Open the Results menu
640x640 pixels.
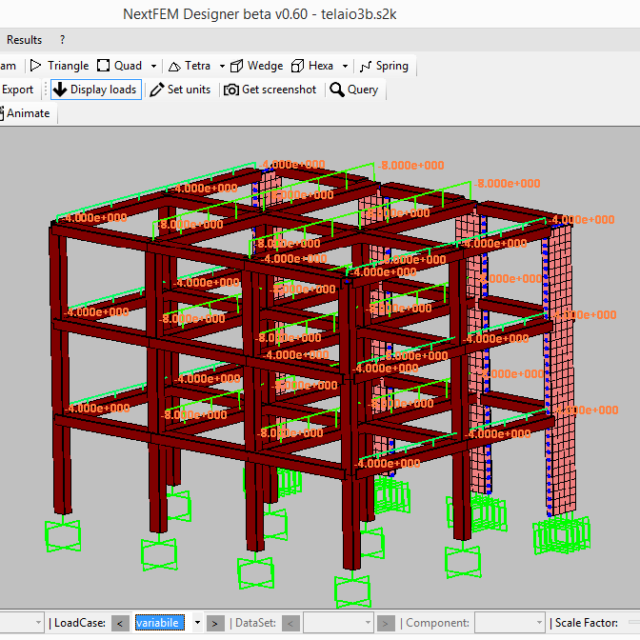click(24, 40)
